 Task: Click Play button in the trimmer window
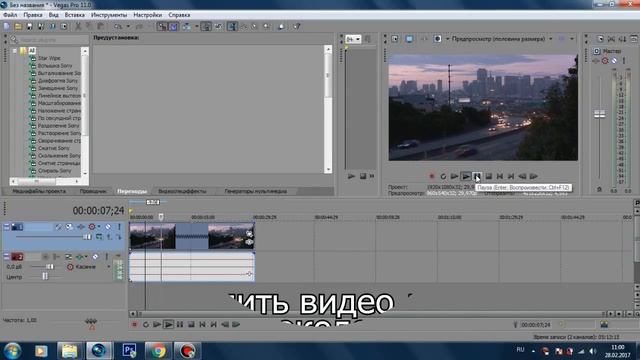pos(351,176)
